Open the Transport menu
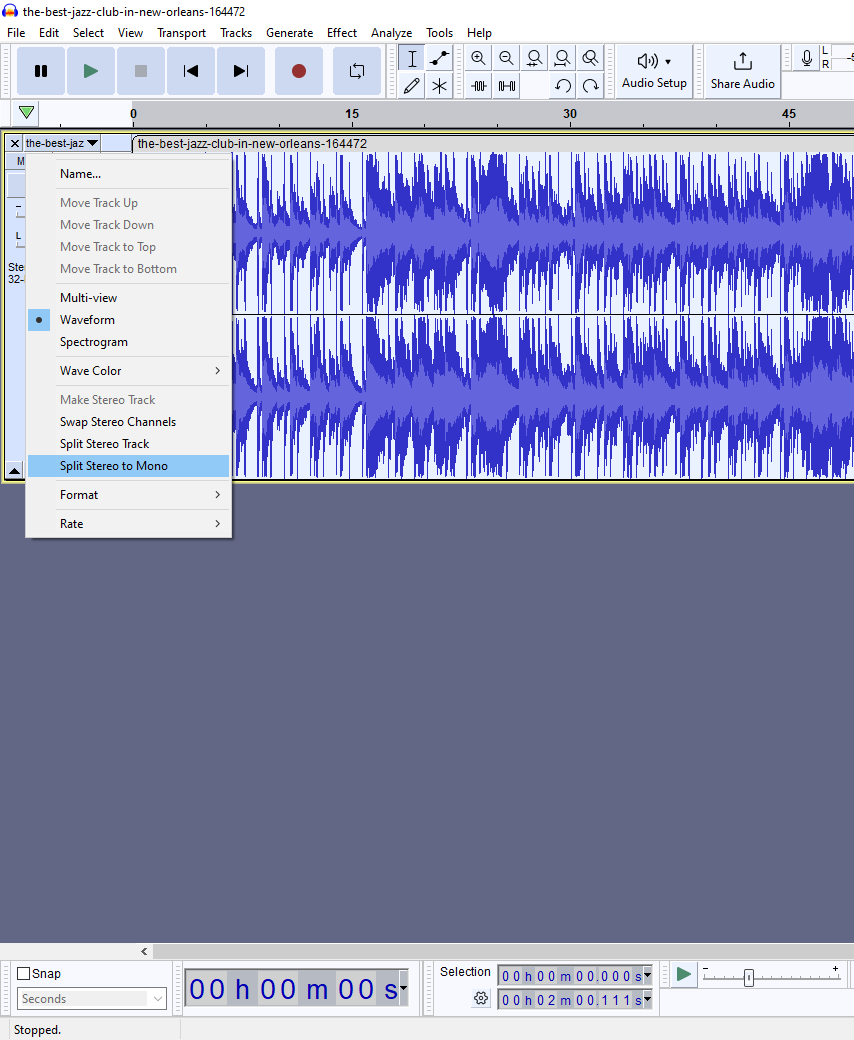 pos(181,32)
